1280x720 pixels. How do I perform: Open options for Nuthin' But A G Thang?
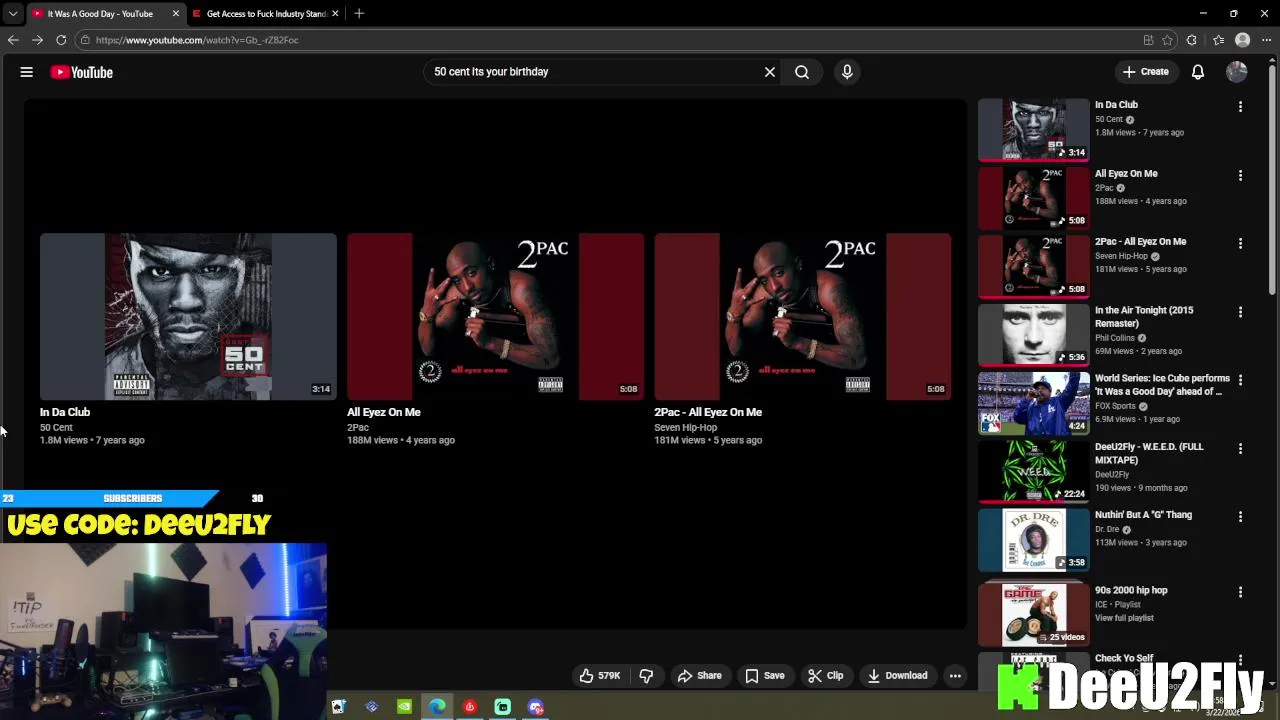(1240, 517)
